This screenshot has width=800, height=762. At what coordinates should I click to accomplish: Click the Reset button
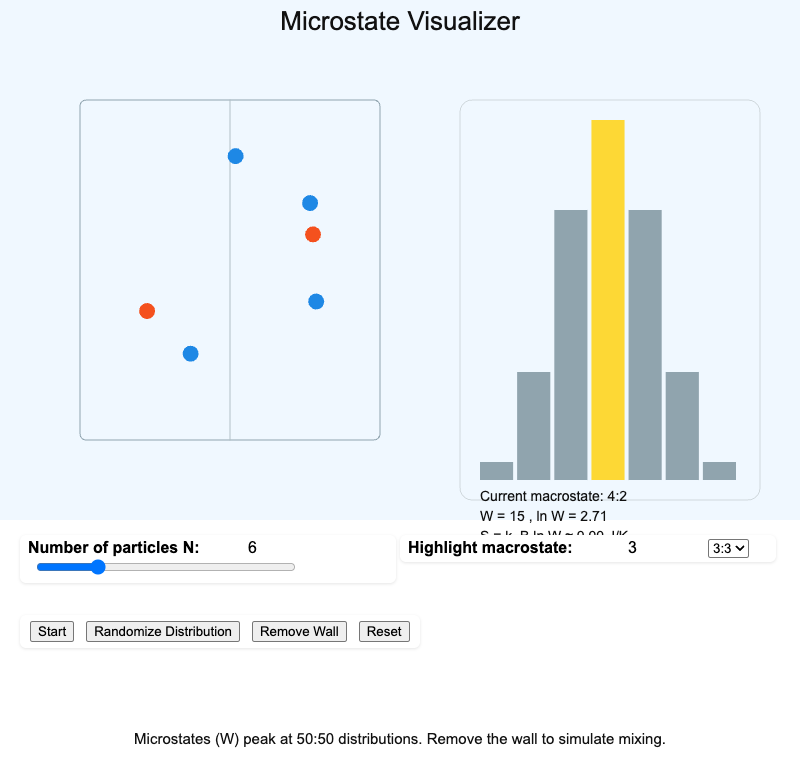pos(384,631)
